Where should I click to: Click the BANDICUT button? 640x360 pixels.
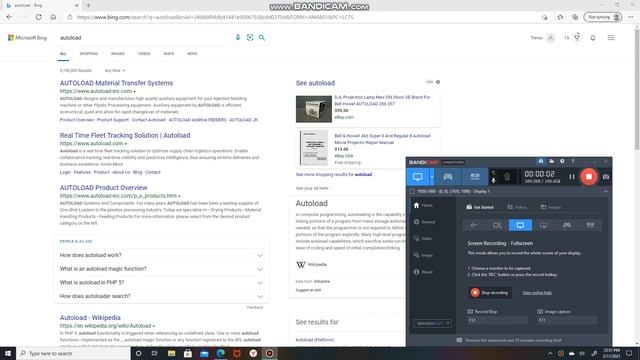tap(432, 323)
